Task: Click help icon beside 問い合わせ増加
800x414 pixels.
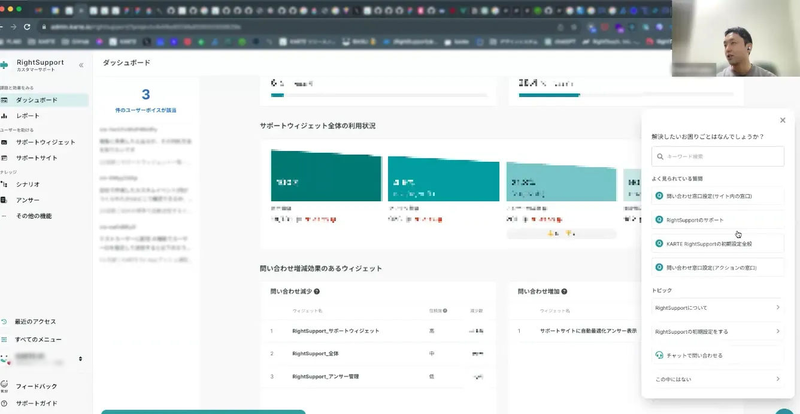Action: point(564,291)
